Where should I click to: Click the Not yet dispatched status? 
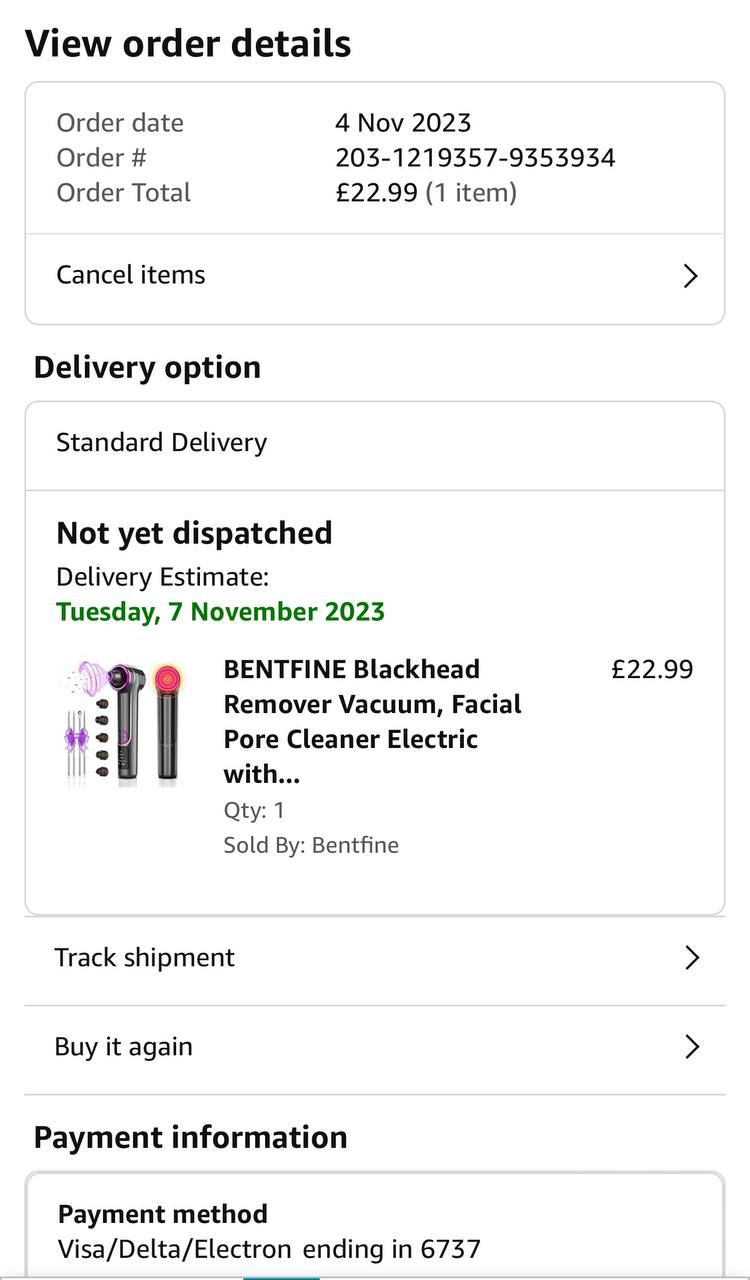[x=194, y=533]
